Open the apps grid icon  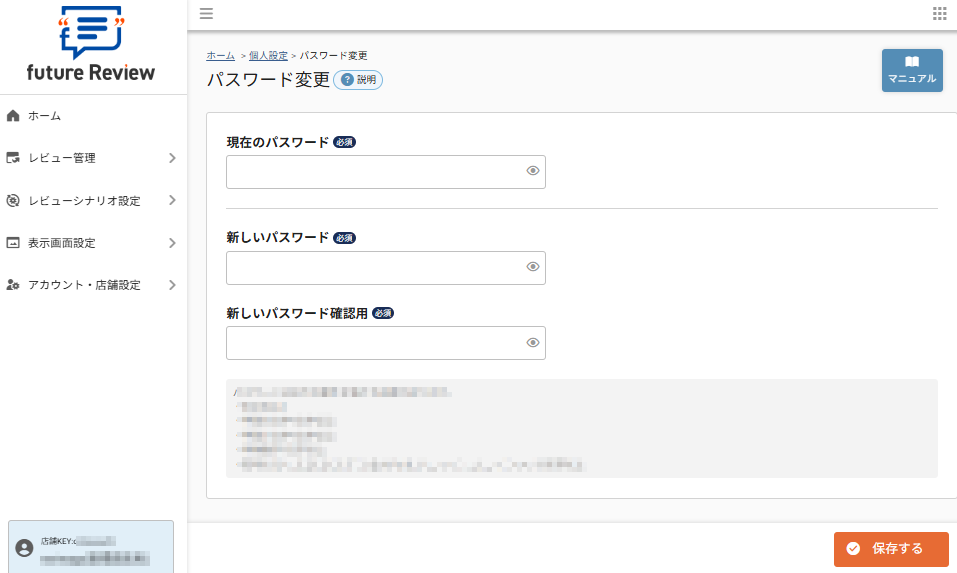point(939,13)
